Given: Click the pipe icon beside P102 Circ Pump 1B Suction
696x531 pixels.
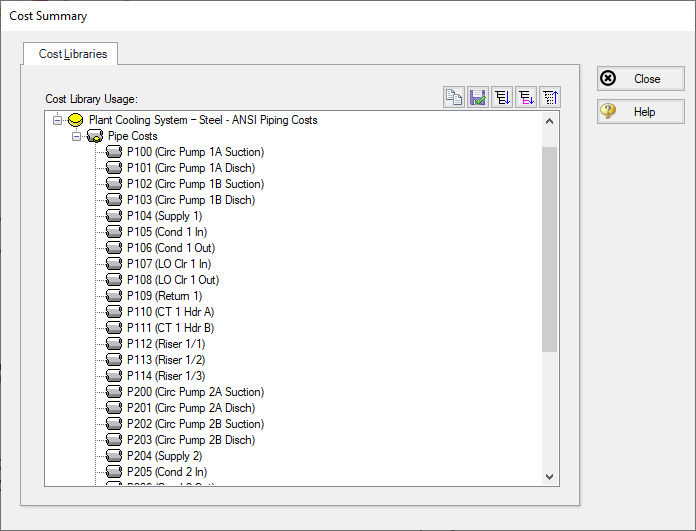Looking at the screenshot, I should (x=114, y=184).
